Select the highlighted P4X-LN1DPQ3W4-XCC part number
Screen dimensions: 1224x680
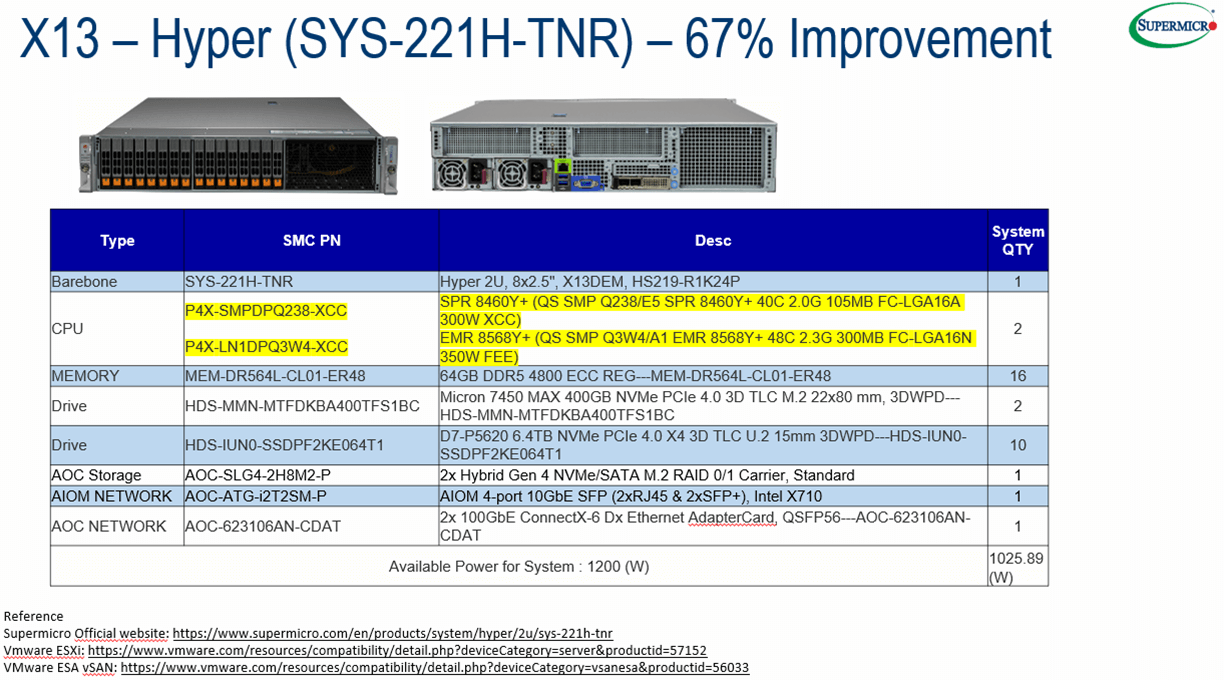pos(266,347)
